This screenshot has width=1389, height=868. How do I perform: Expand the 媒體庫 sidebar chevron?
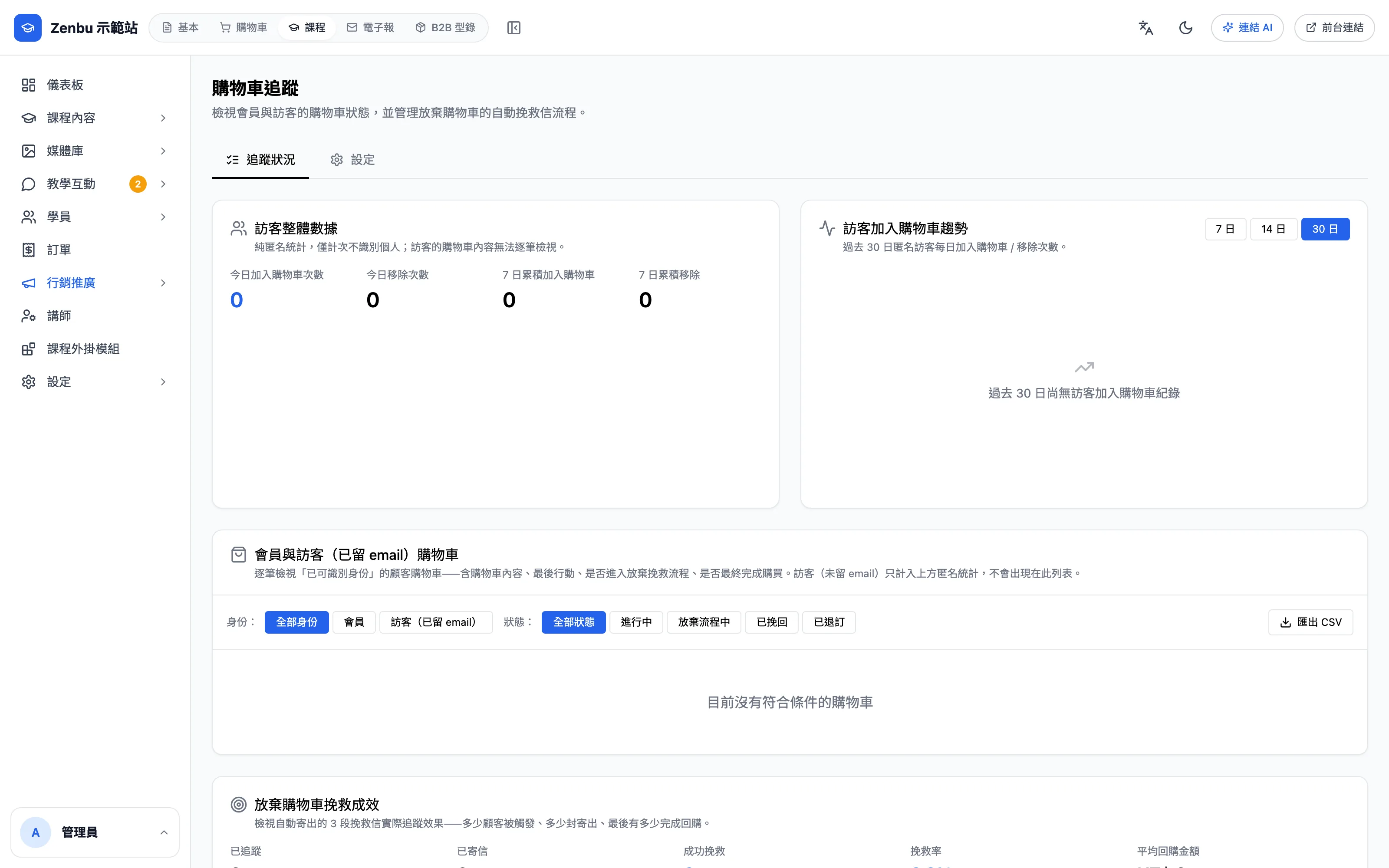click(163, 151)
